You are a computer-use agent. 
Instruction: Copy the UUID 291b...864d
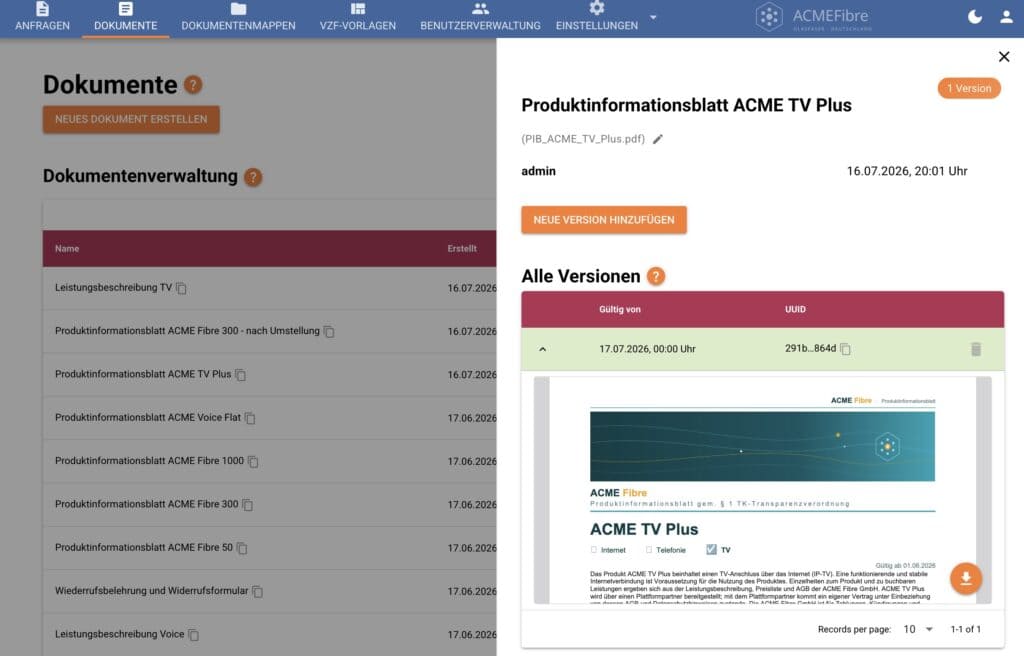click(845, 349)
